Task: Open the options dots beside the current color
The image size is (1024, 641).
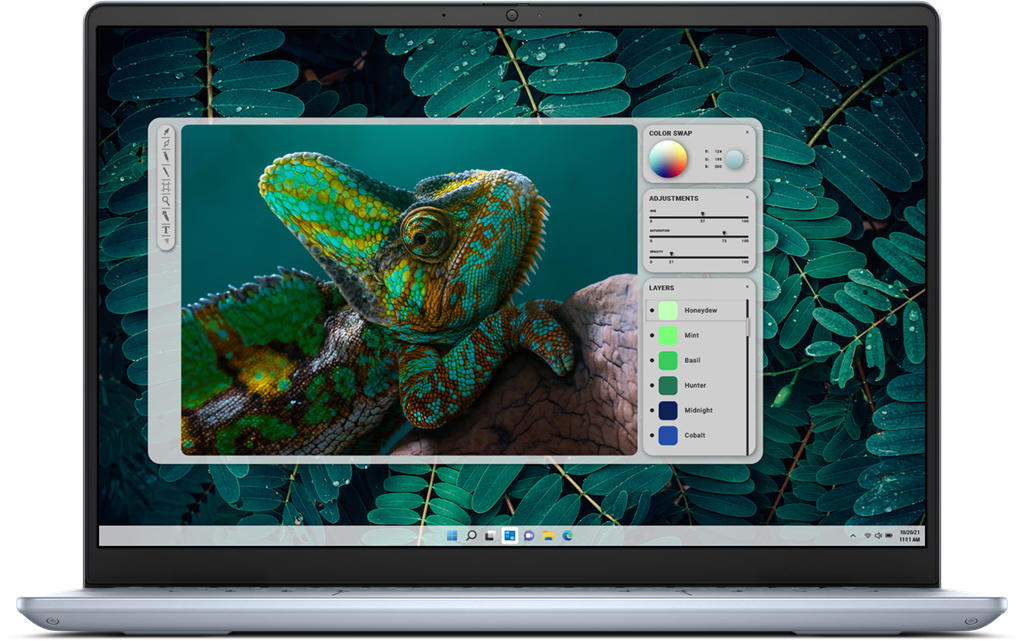Action: [x=746, y=158]
